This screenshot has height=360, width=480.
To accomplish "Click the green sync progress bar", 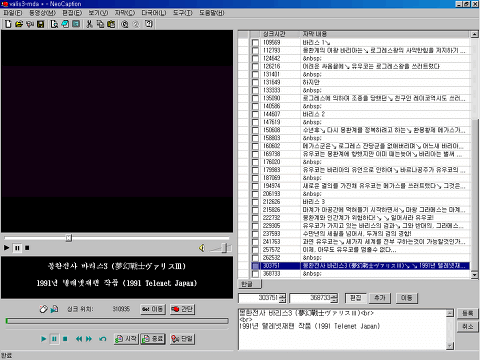I will pos(117,321).
